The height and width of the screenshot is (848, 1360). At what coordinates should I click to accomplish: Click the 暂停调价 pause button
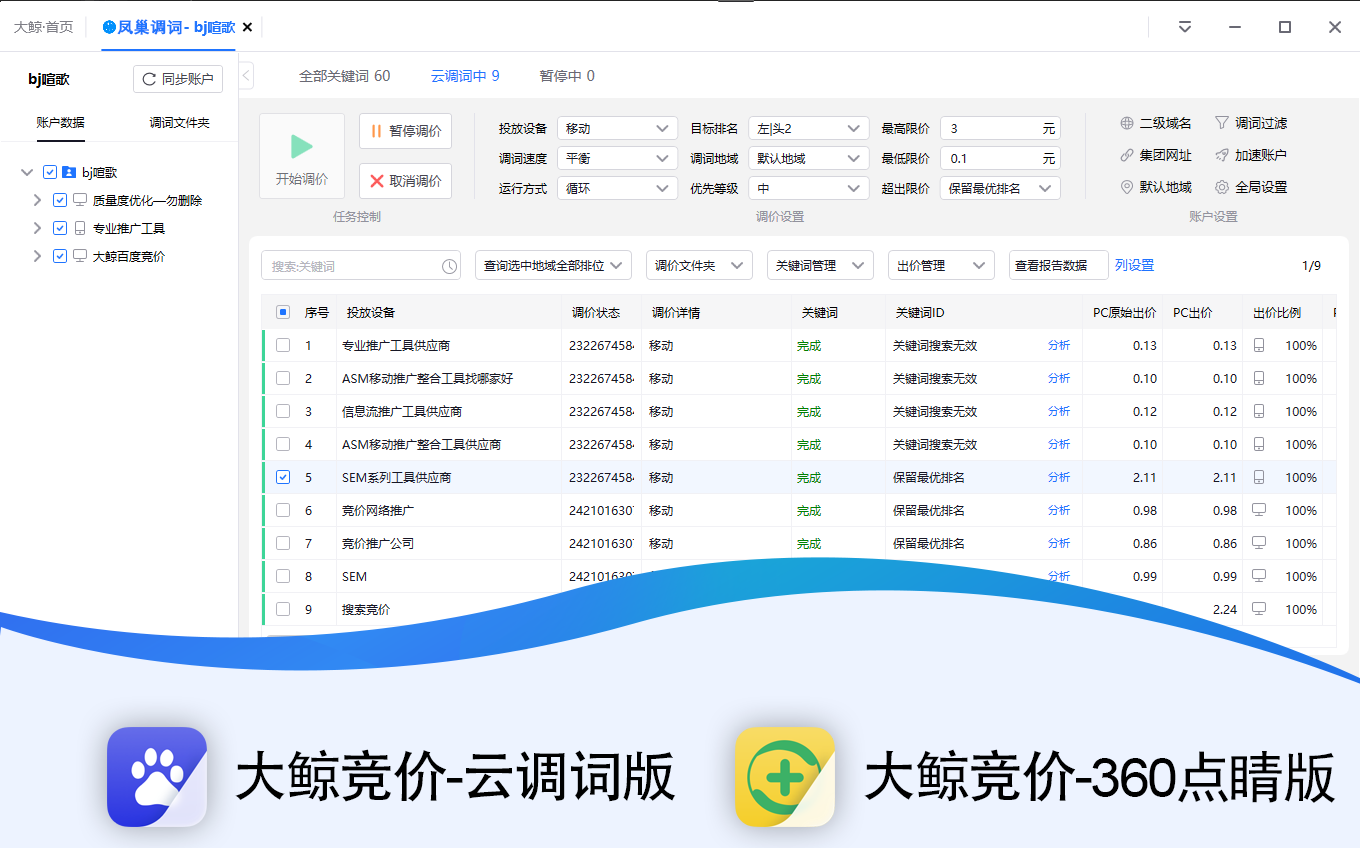pos(405,131)
